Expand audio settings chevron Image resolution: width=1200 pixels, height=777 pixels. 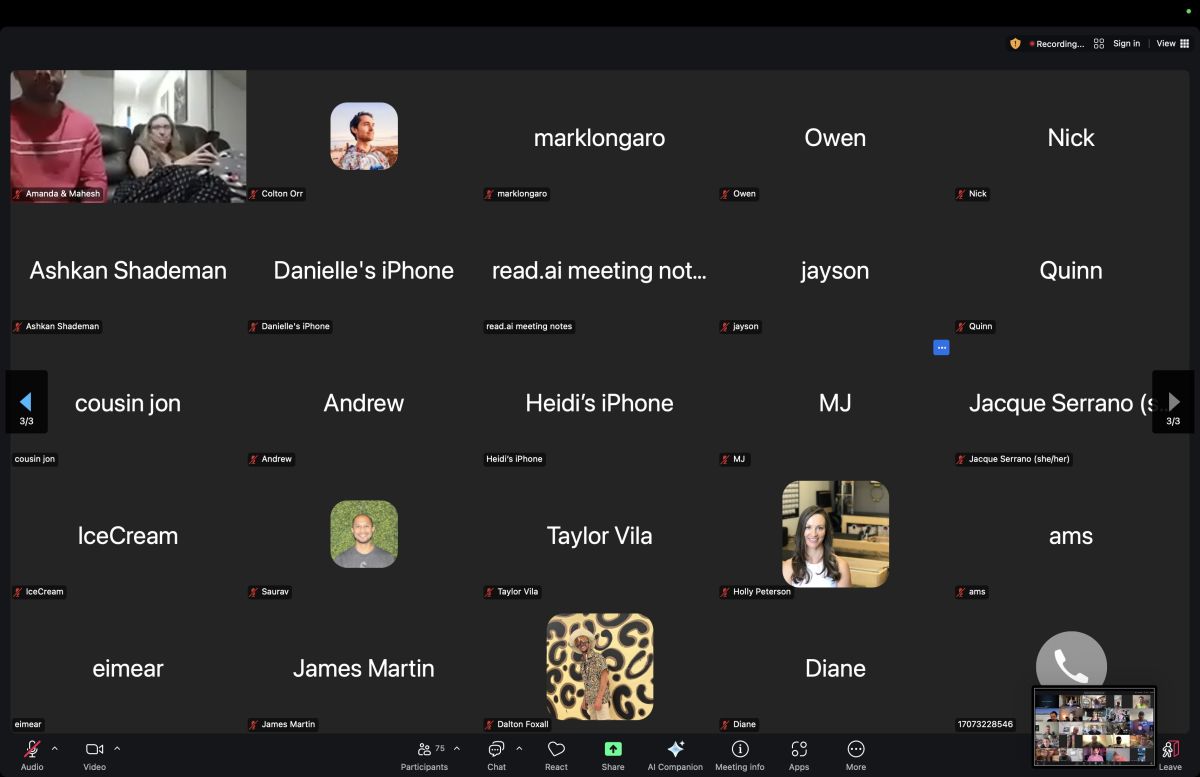click(55, 748)
